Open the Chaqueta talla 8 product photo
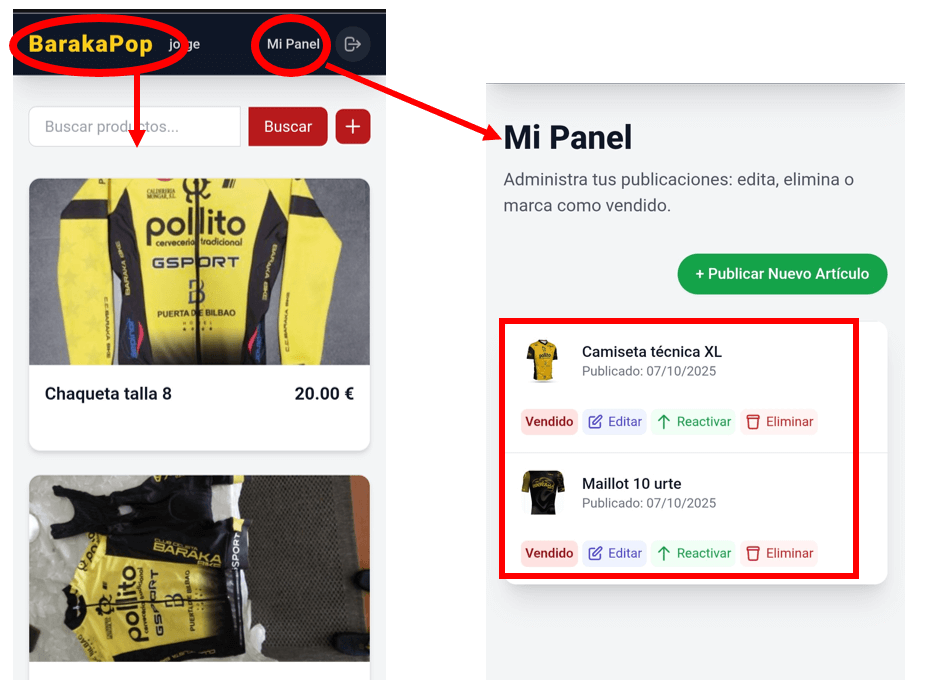The image size is (944, 680). coord(199,271)
